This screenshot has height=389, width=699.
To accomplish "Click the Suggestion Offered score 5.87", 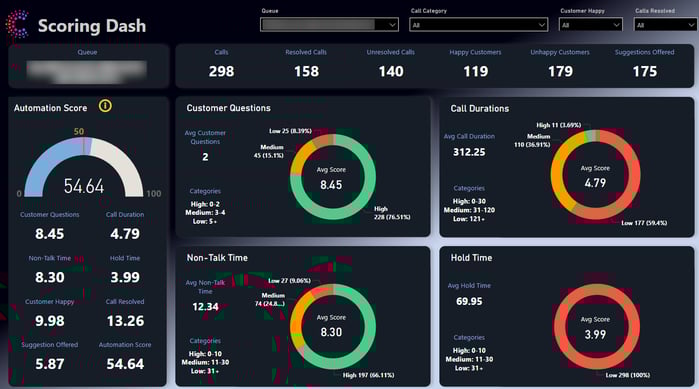I will [x=49, y=364].
